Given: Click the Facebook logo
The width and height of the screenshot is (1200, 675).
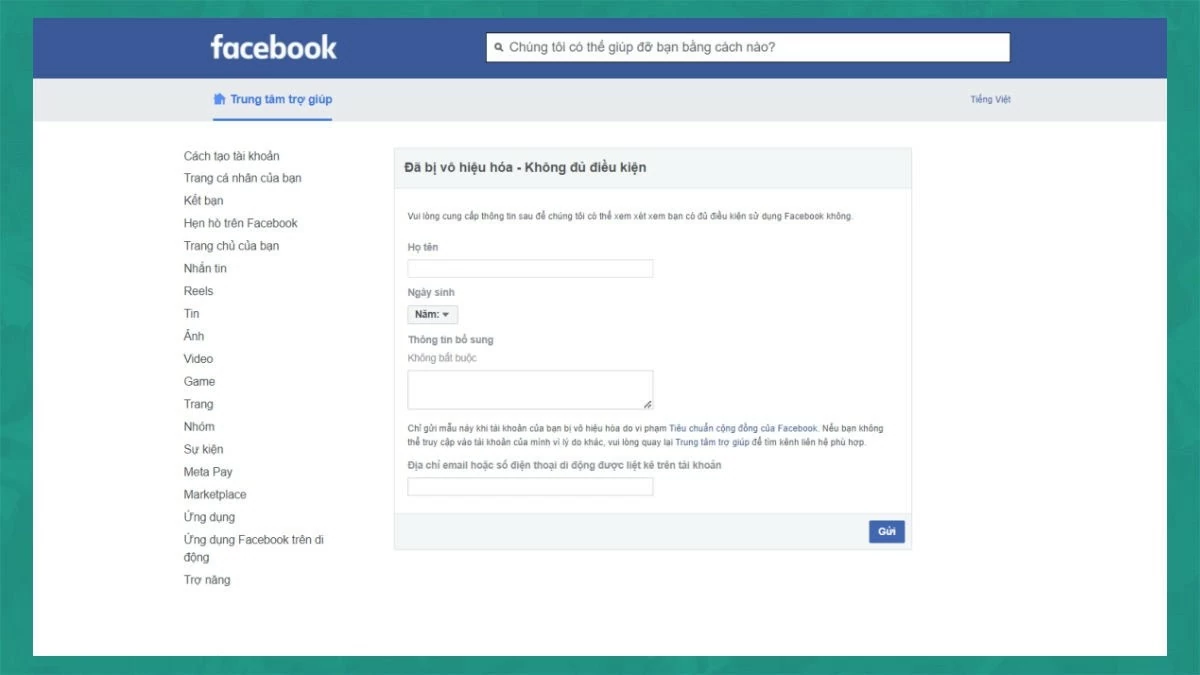Looking at the screenshot, I should click(x=273, y=46).
